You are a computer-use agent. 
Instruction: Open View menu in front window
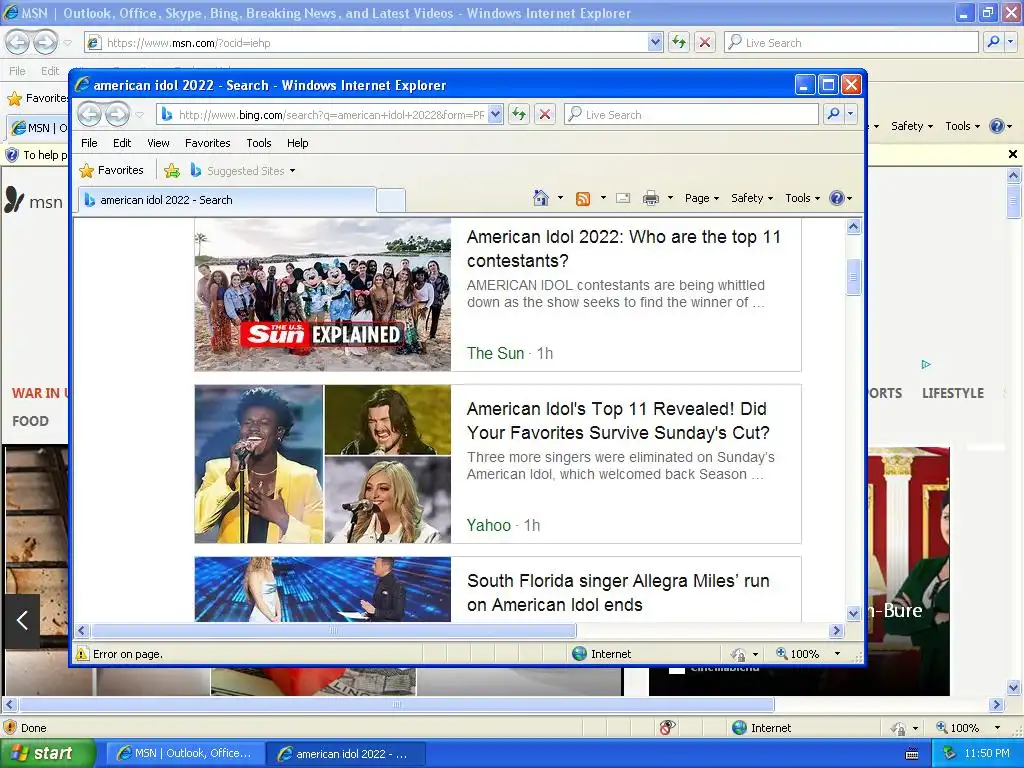tap(158, 143)
